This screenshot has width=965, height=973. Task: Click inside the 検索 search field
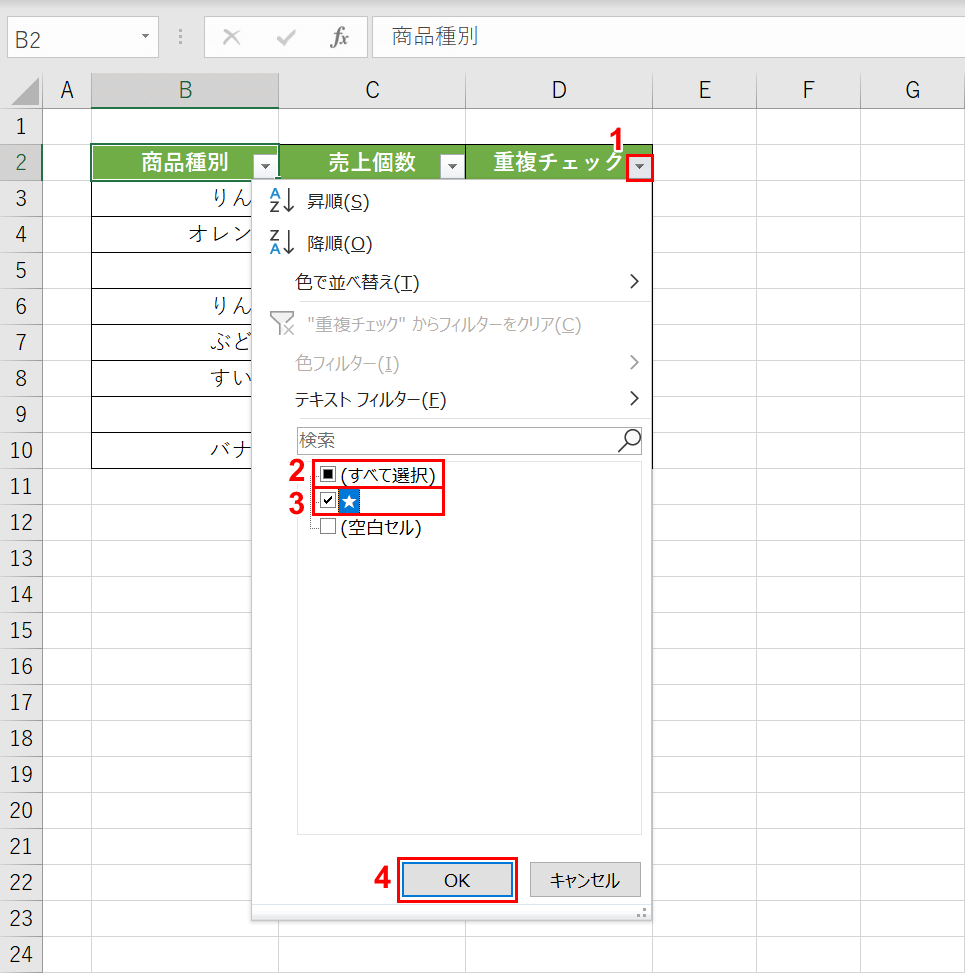450,440
